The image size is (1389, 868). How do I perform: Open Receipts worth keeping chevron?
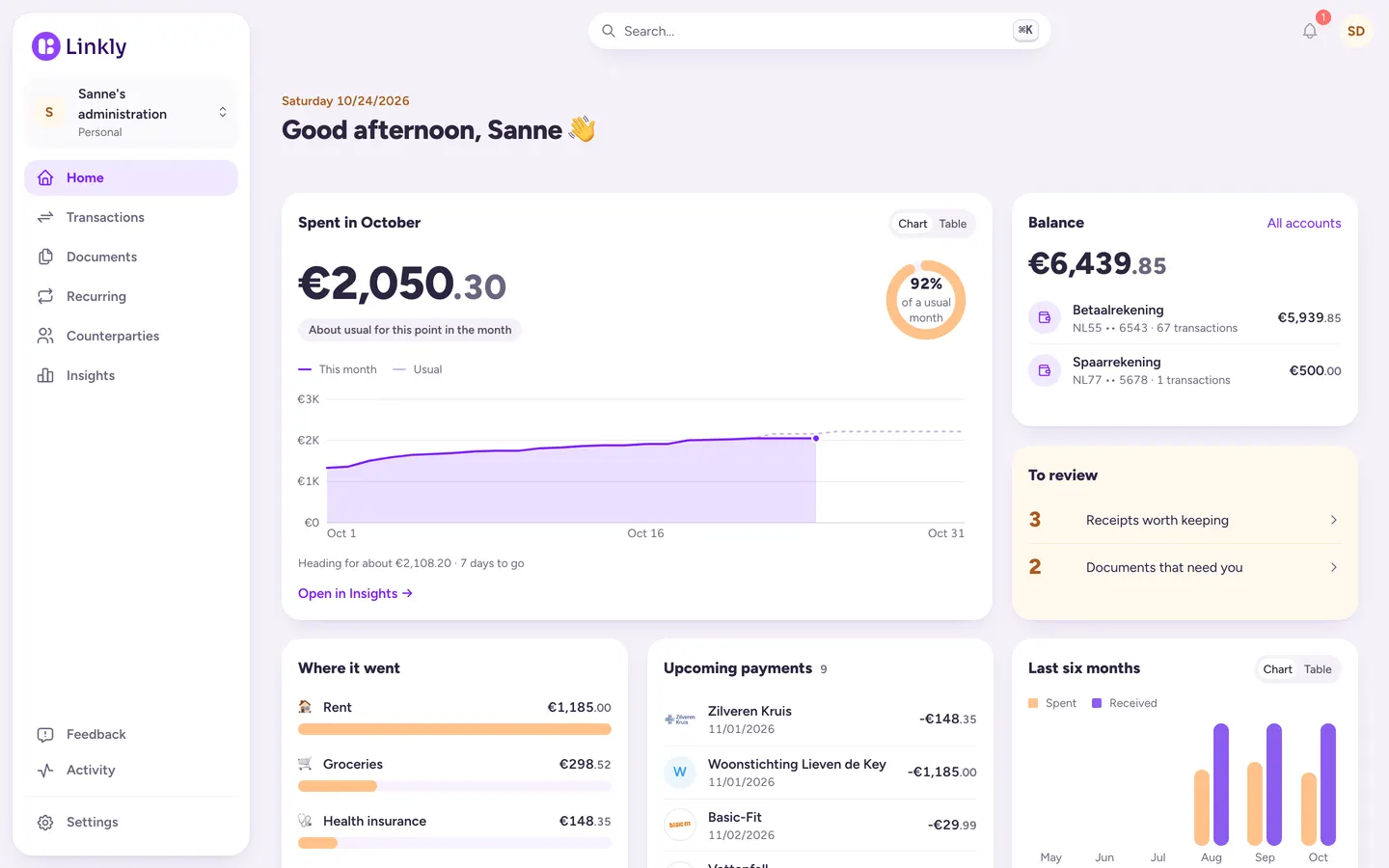(x=1334, y=520)
